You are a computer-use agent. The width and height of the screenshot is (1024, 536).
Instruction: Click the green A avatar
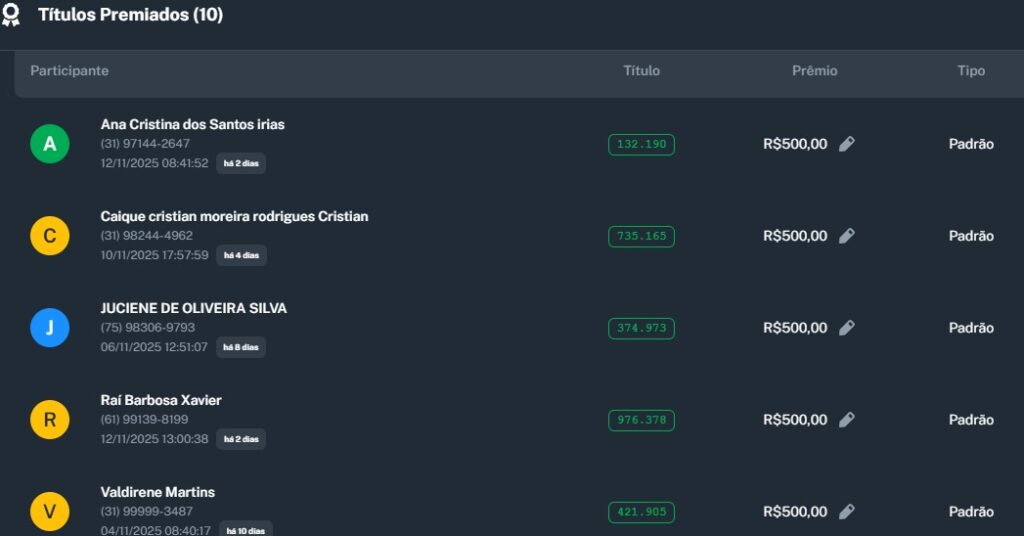coord(50,144)
